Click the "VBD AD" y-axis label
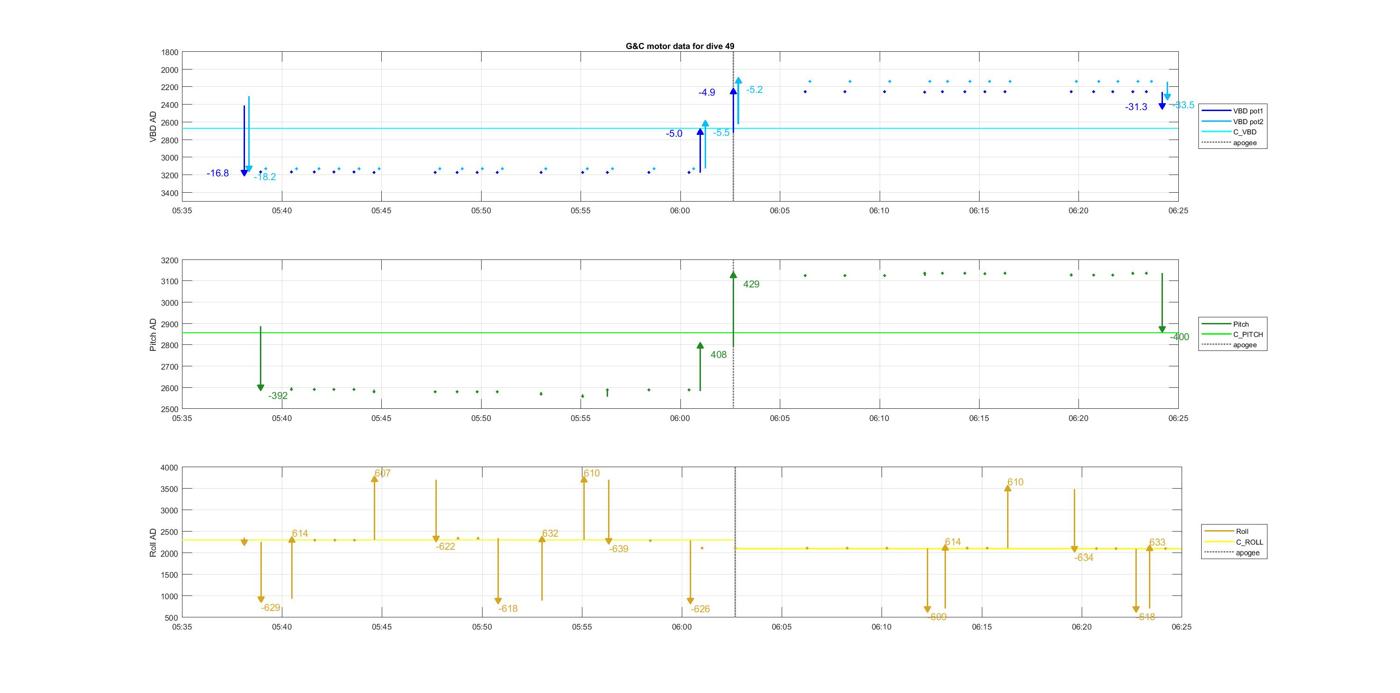The height and width of the screenshot is (693, 1400). click(x=153, y=126)
